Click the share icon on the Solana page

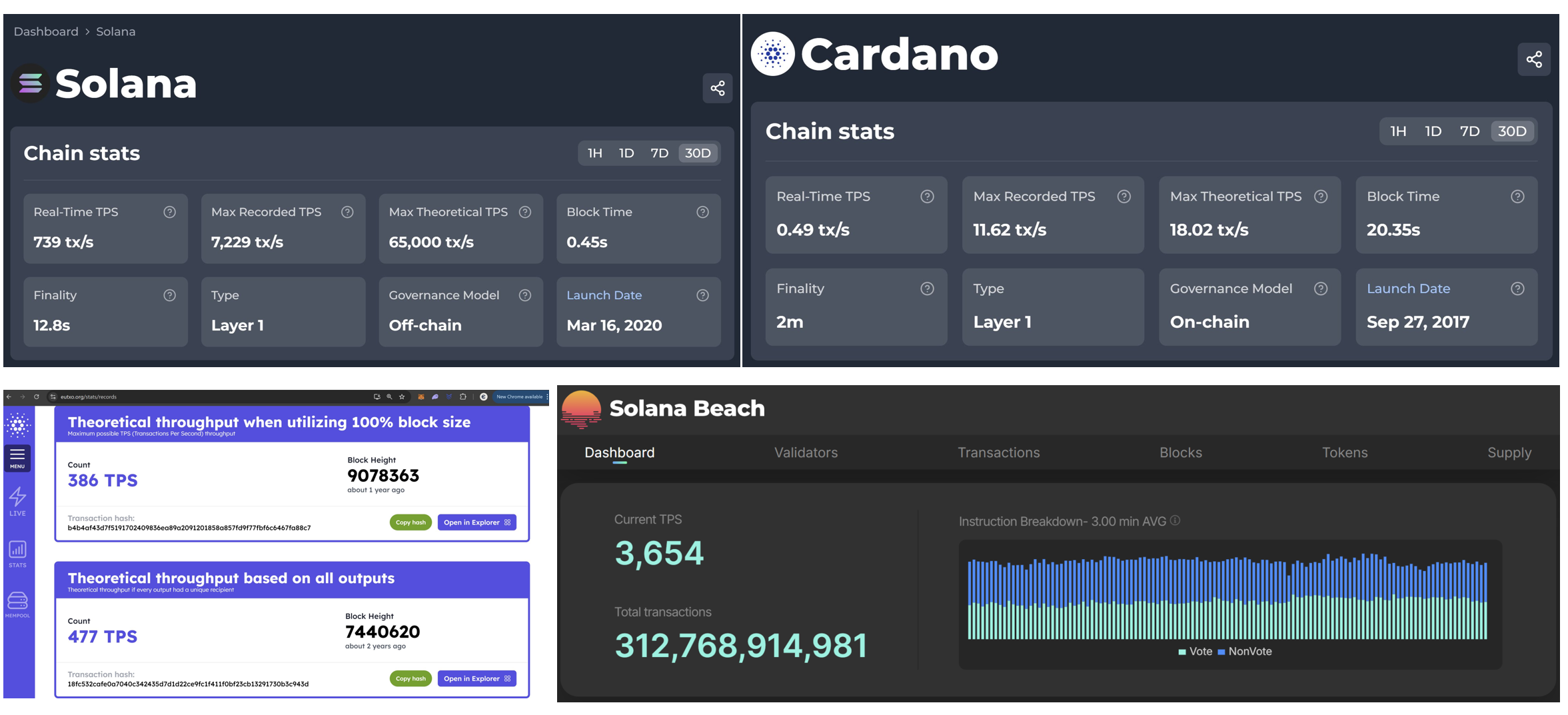tap(717, 88)
